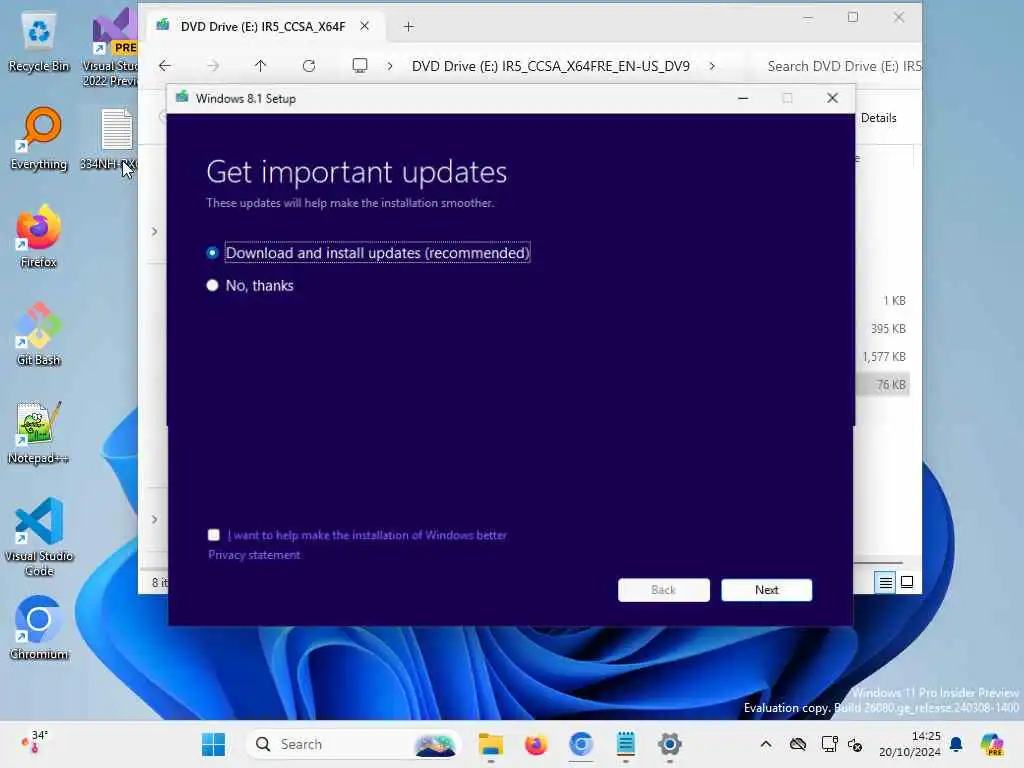Maximize the File Explorer window
Image resolution: width=1024 pixels, height=768 pixels.
[853, 17]
